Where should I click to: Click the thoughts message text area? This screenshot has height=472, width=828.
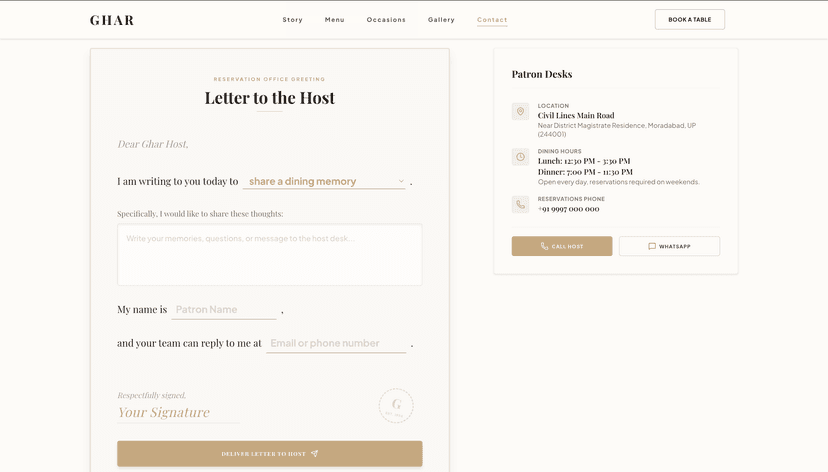pos(270,255)
